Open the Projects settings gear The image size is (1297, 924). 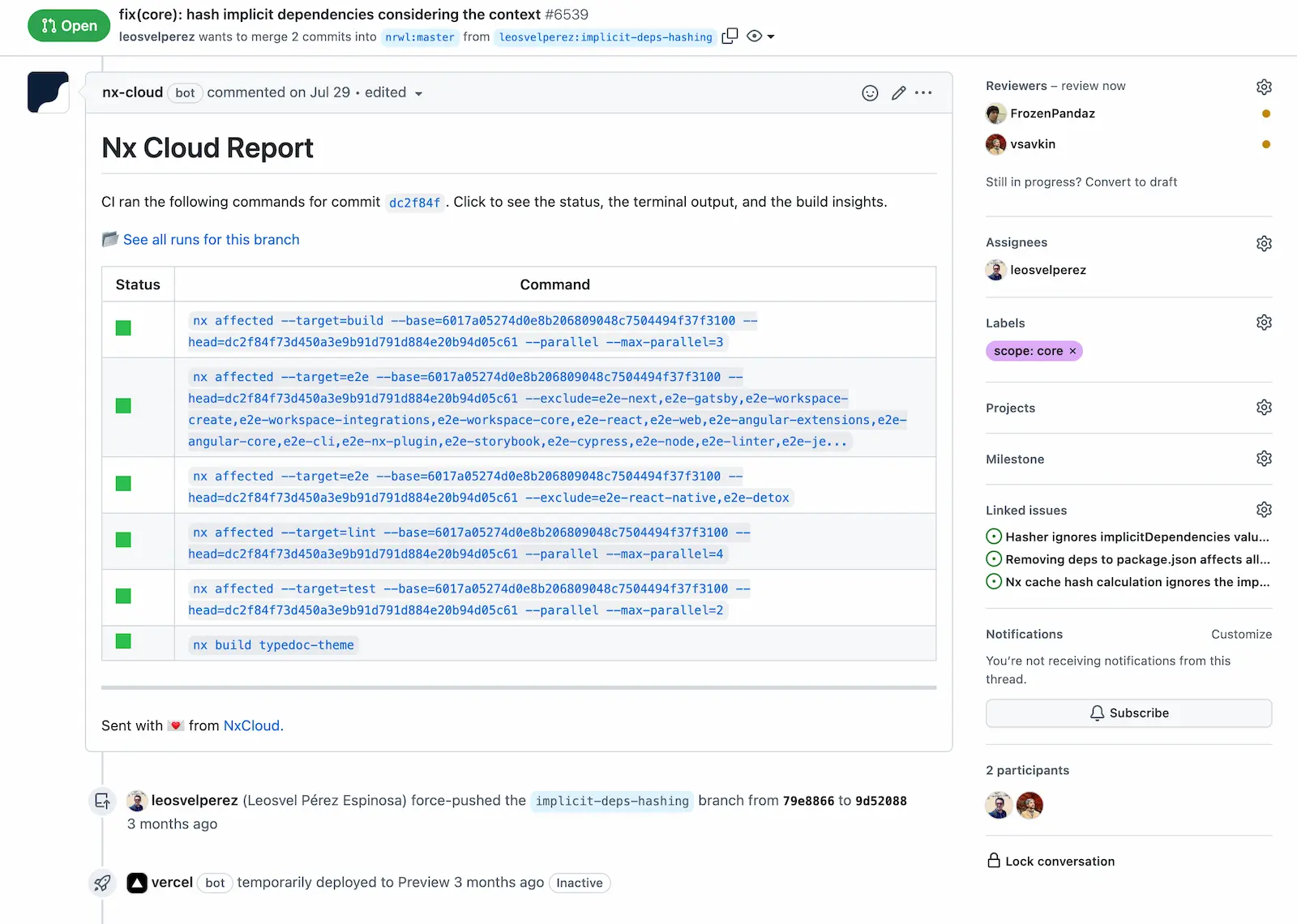point(1263,407)
